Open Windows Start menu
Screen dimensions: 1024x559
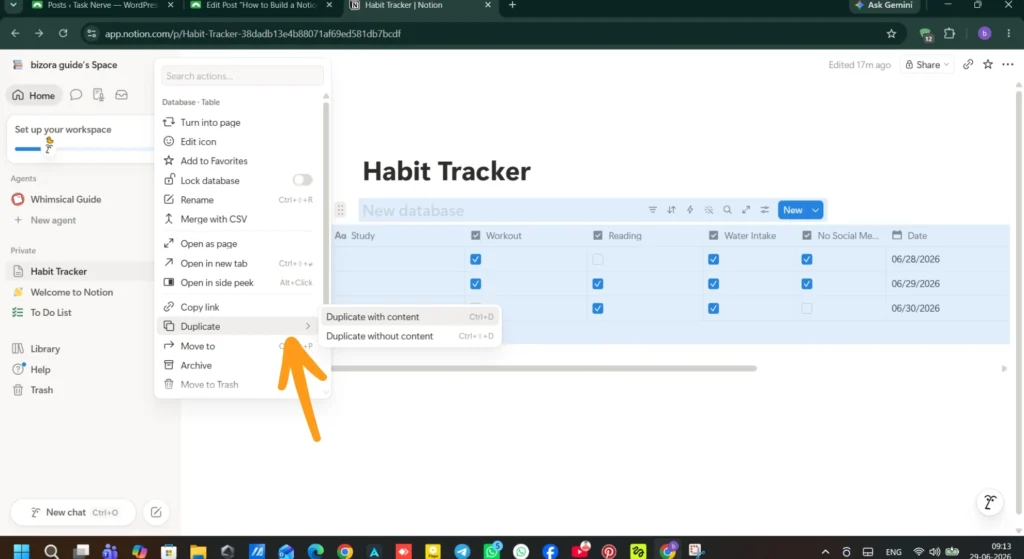point(21,551)
